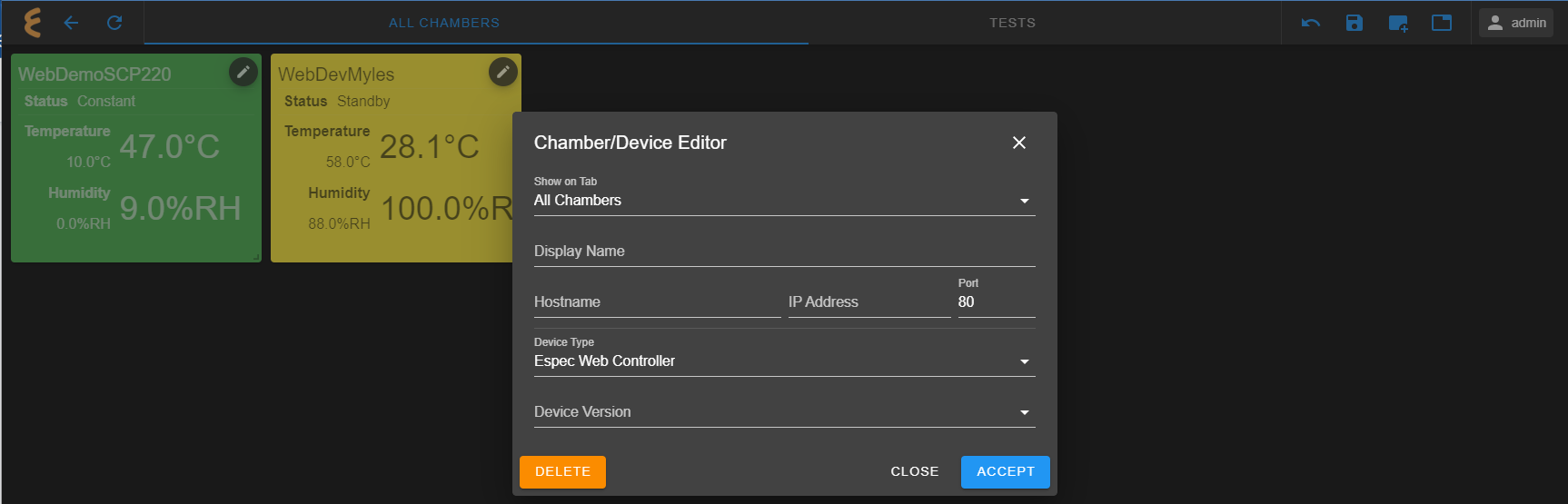Edit the WebDevMyles chamber with pencil icon

502,72
